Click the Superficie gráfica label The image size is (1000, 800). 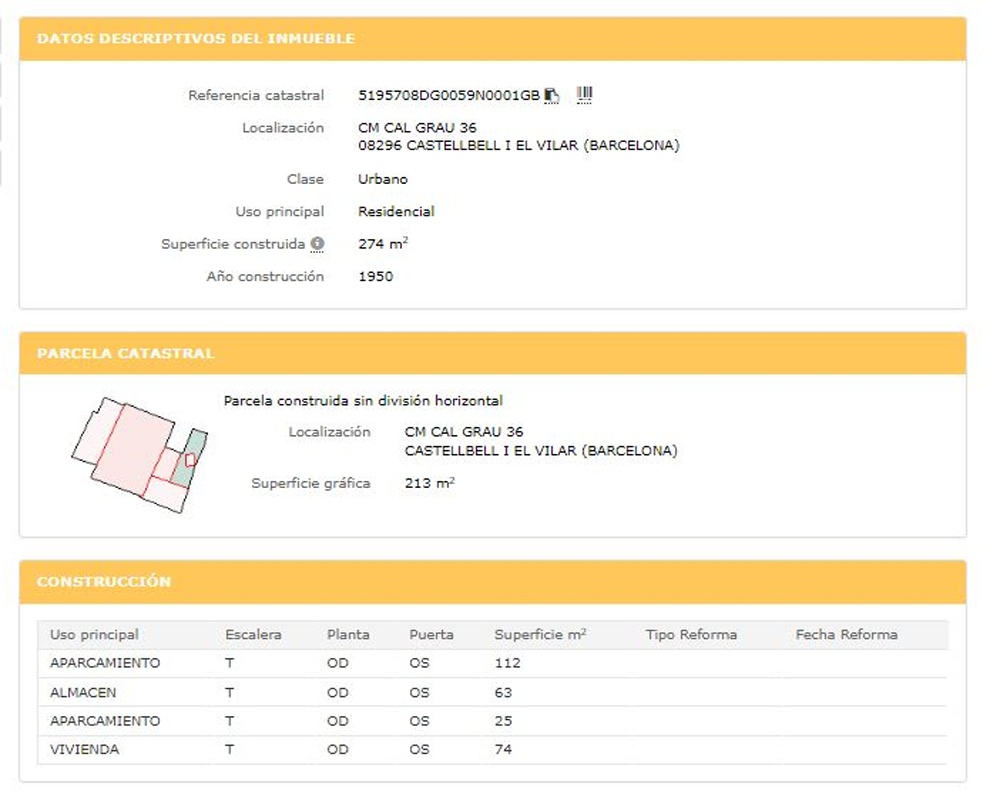click(x=311, y=483)
